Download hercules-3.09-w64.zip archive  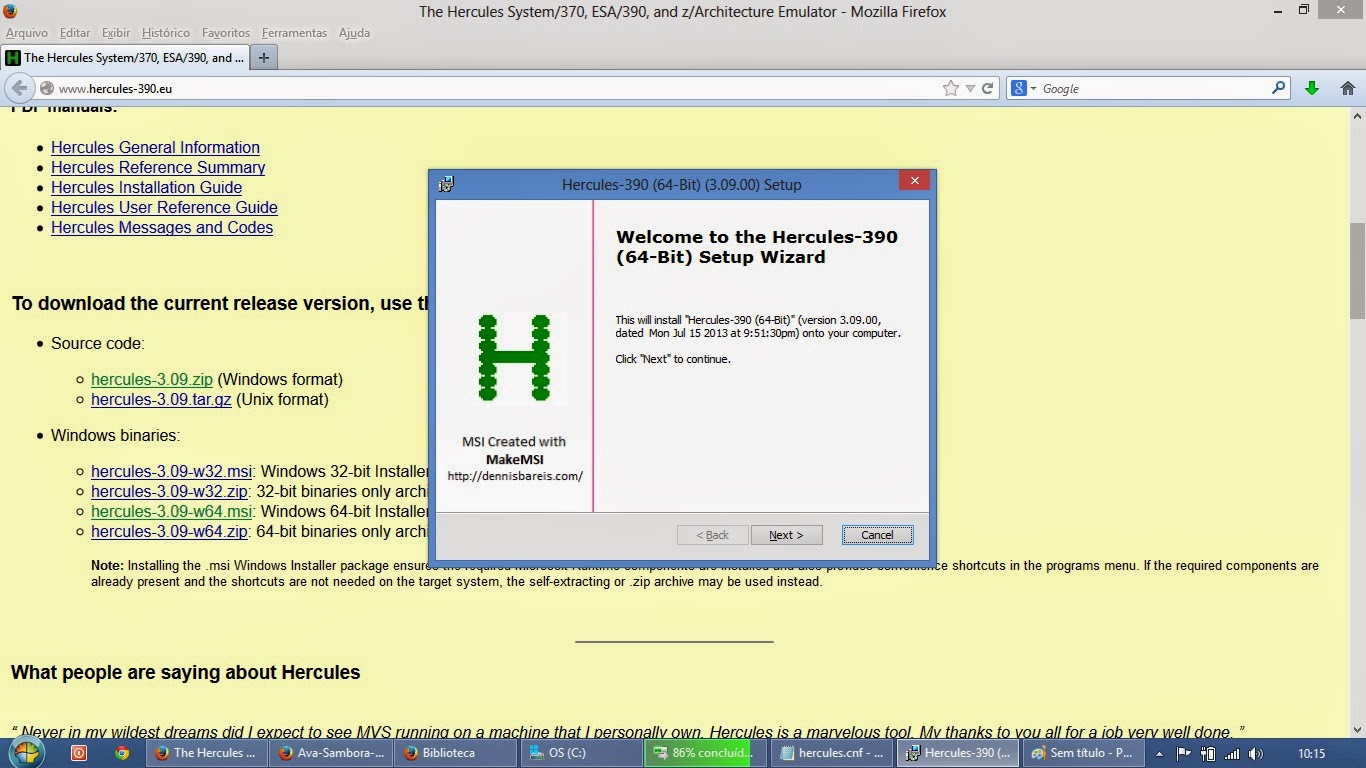click(169, 531)
